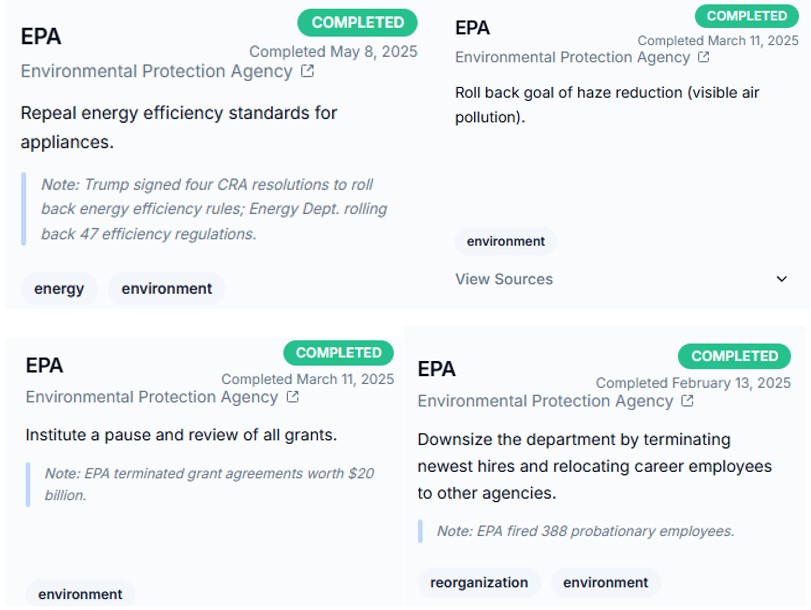This screenshot has width=811, height=610.
Task: Click Completed badge on grants pause card
Action: pyautogui.click(x=338, y=353)
